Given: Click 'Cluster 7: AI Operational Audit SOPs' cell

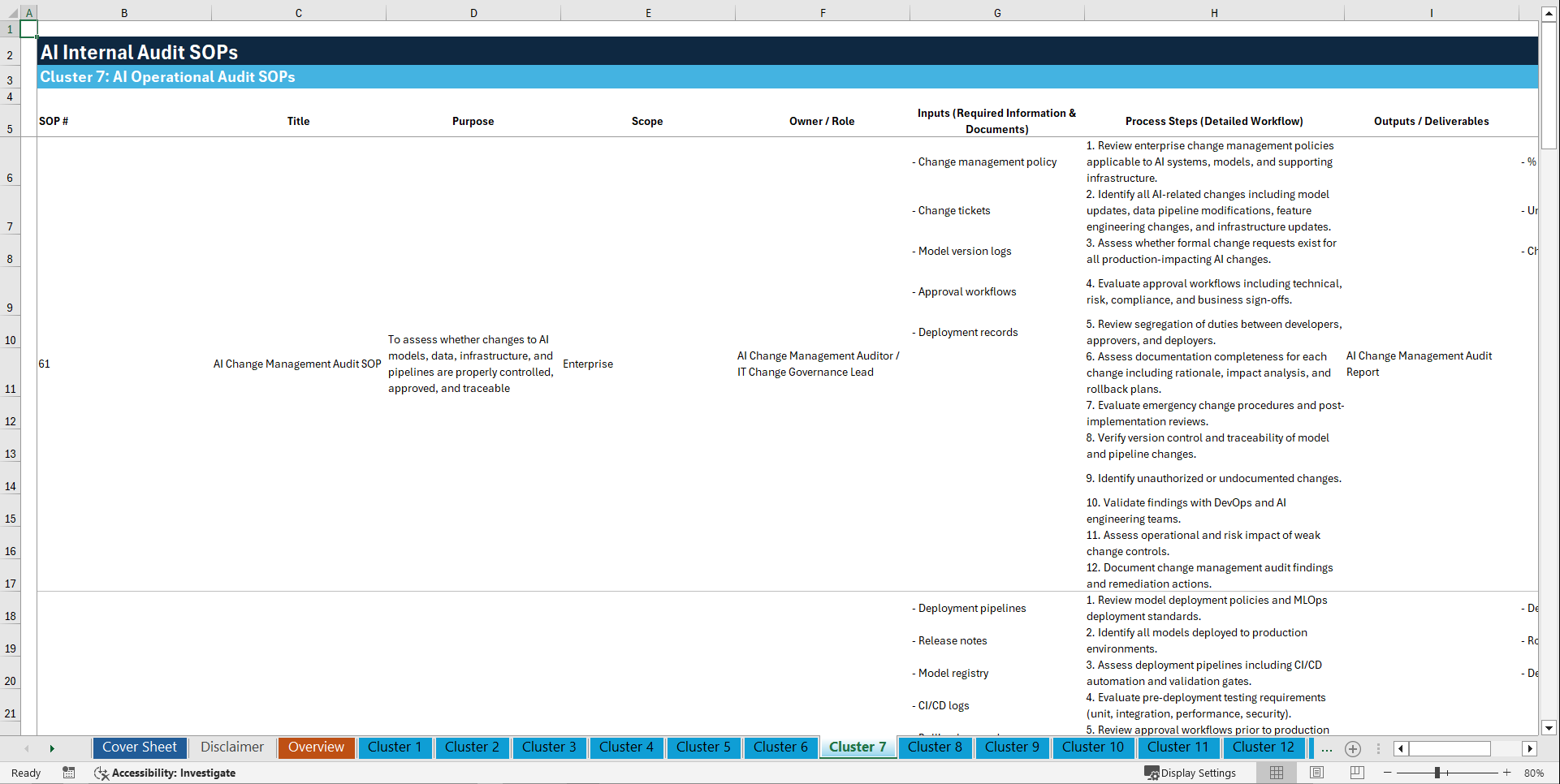Looking at the screenshot, I should click(167, 77).
